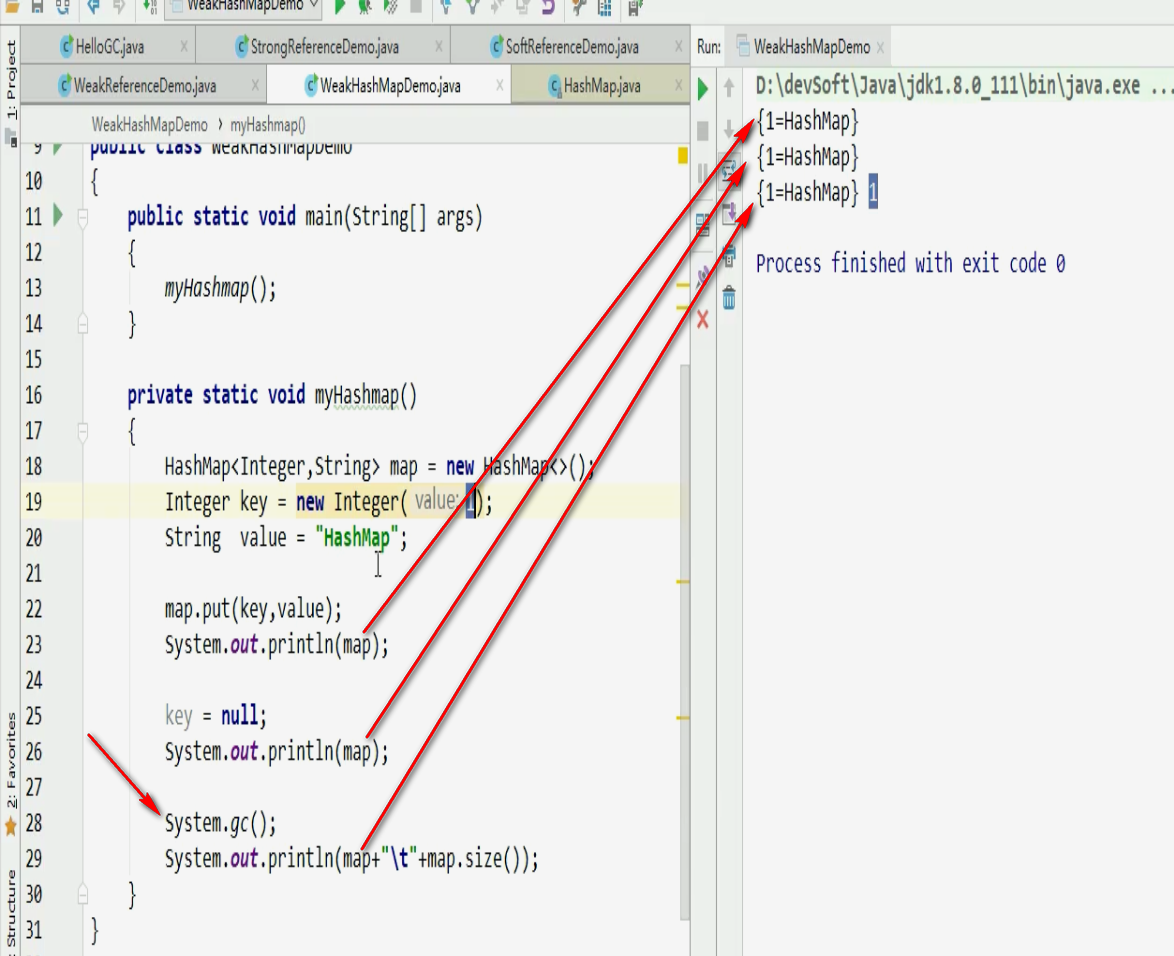The height and width of the screenshot is (956, 1174).
Task: Click the Build project icon
Action: [x=150, y=7]
